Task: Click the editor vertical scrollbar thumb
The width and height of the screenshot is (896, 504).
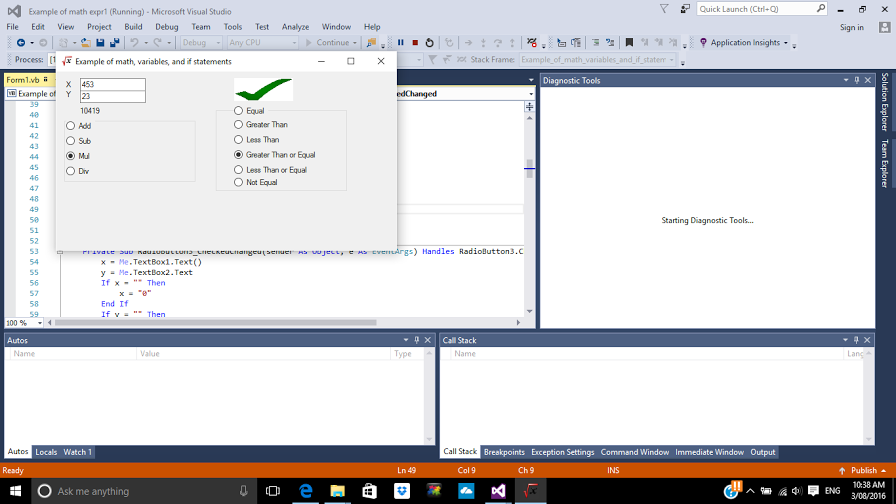Action: [530, 169]
